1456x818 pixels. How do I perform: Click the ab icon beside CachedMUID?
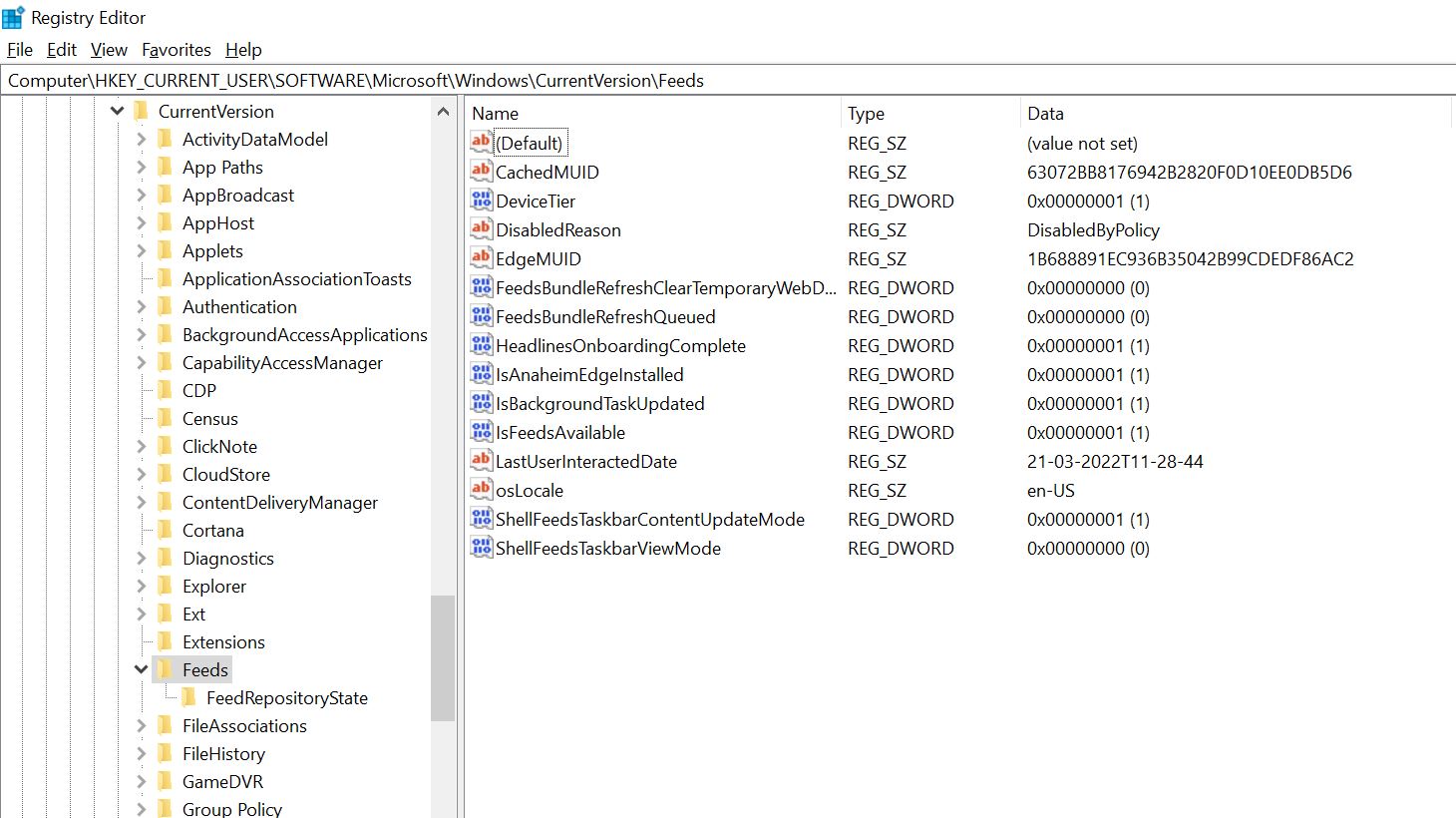pos(480,172)
